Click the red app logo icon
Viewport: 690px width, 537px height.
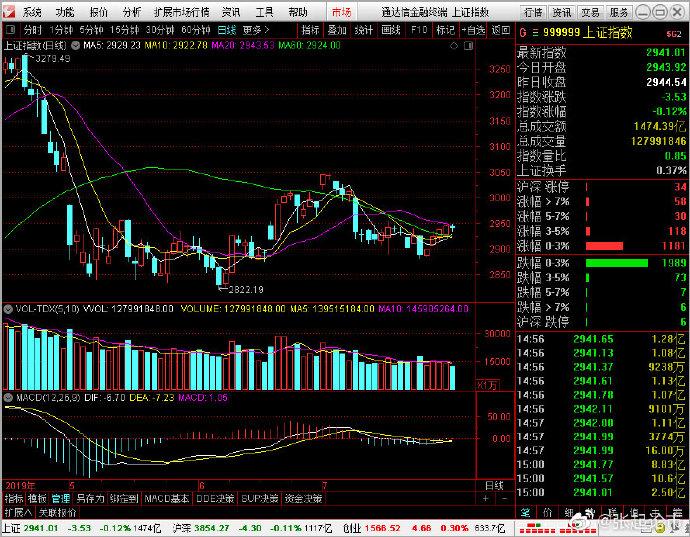[x=9, y=12]
